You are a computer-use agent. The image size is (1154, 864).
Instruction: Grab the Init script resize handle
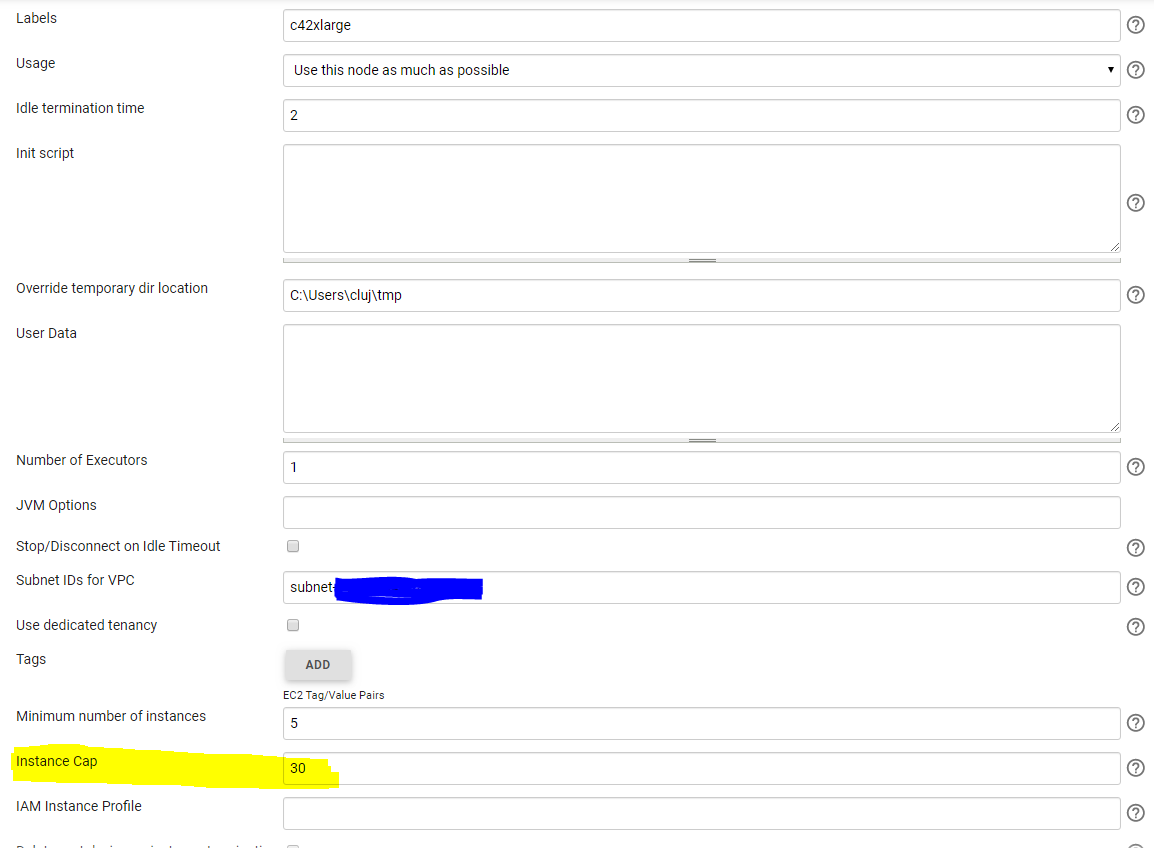pos(702,260)
